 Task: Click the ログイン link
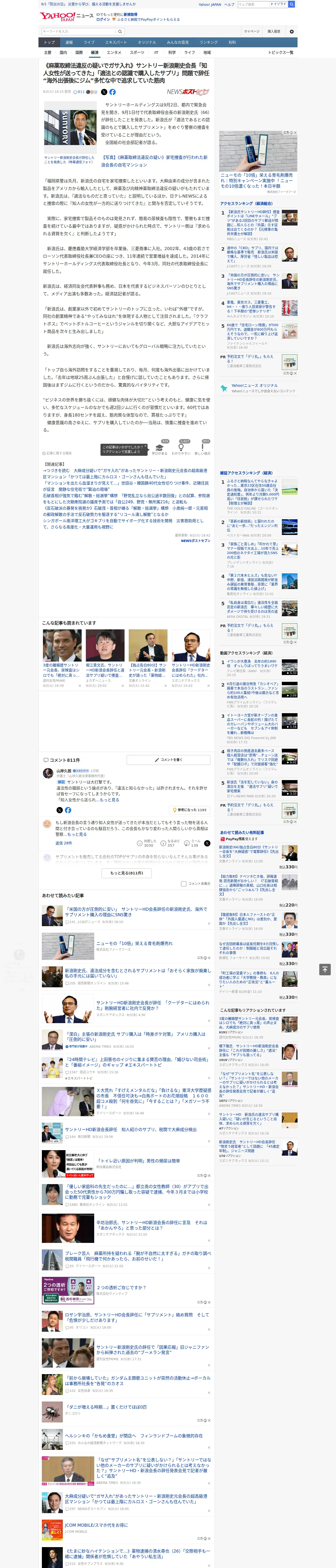pyautogui.click(x=103, y=20)
